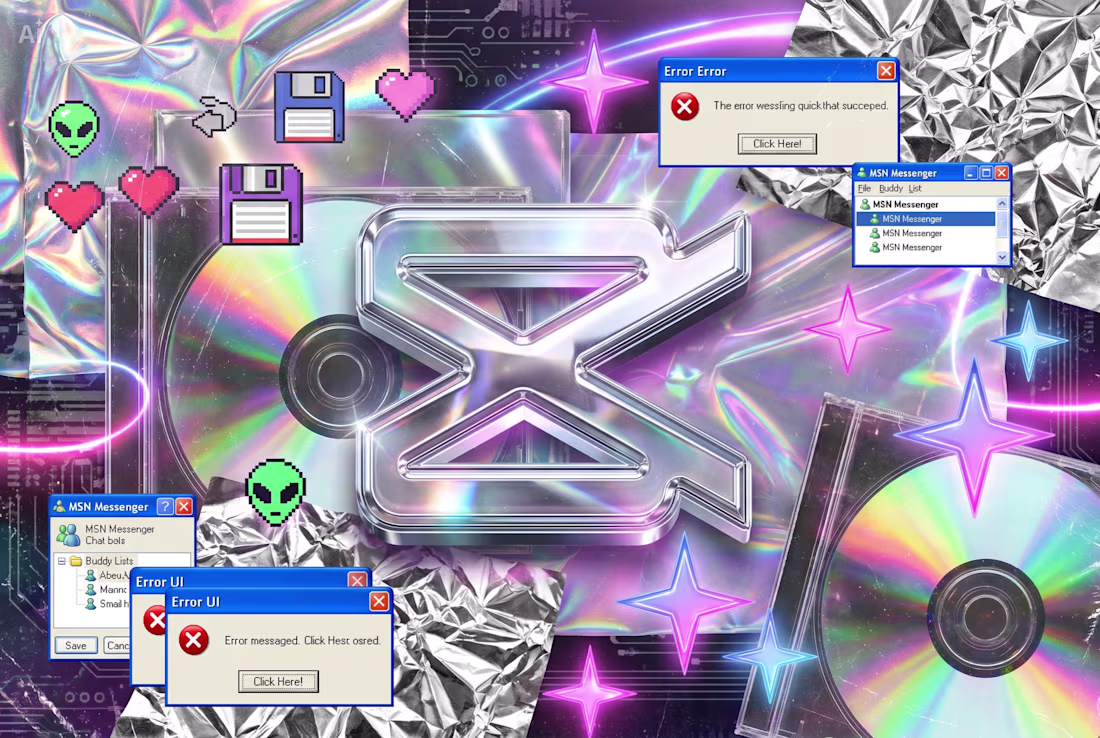Click buddy icon in title bar of the MSN Messenger window with File menu
This screenshot has width=1100, height=738.
coord(861,173)
